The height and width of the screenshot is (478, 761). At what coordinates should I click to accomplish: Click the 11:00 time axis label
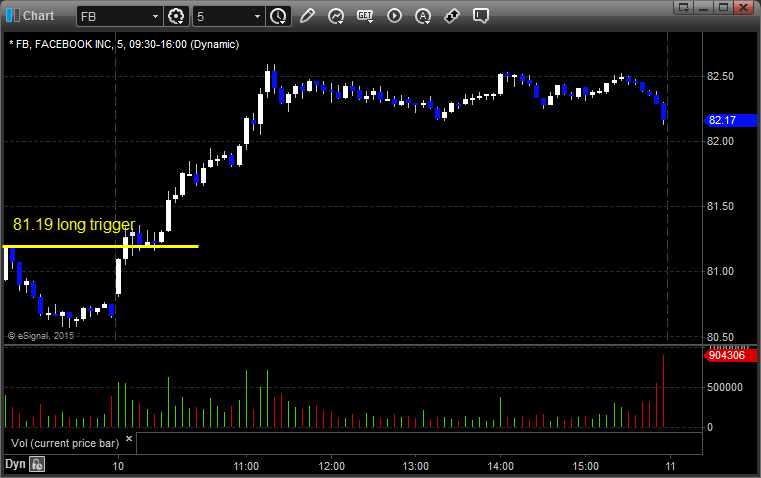(246, 466)
